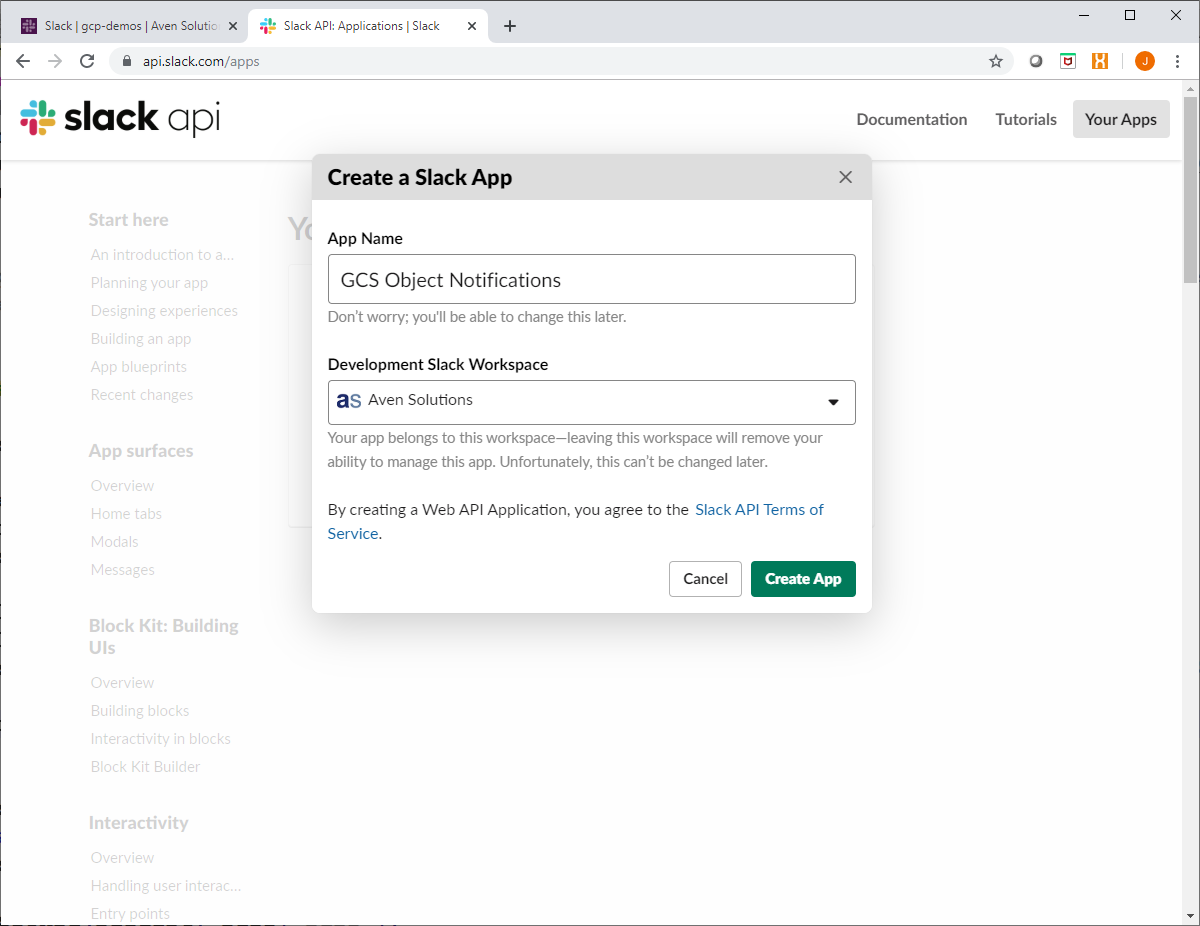Open An introduction to apps sidebar link
Viewport: 1200px width, 926px height.
click(x=163, y=255)
